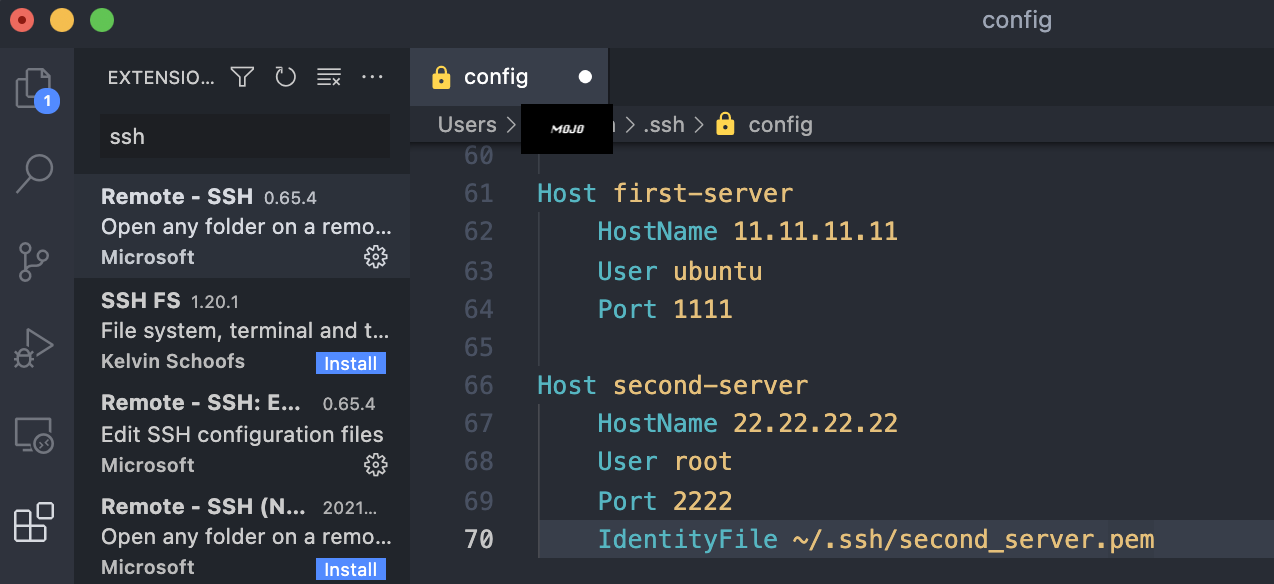Click the ssh extension search field

pos(245,136)
